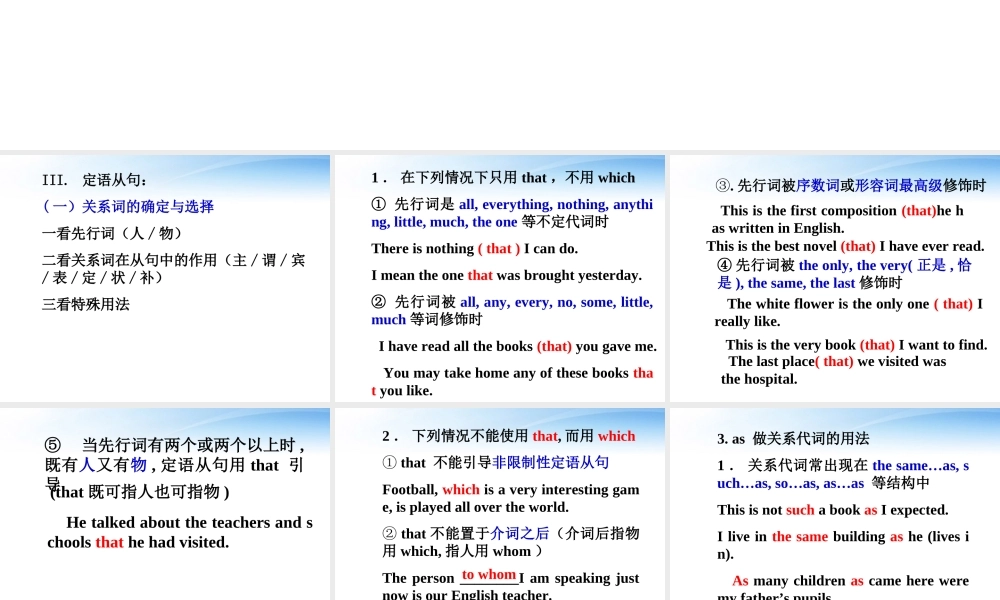Viewport: 1000px width, 600px height.
Task: Click the sentence starting 'This is the first composition'
Action: coord(838,219)
